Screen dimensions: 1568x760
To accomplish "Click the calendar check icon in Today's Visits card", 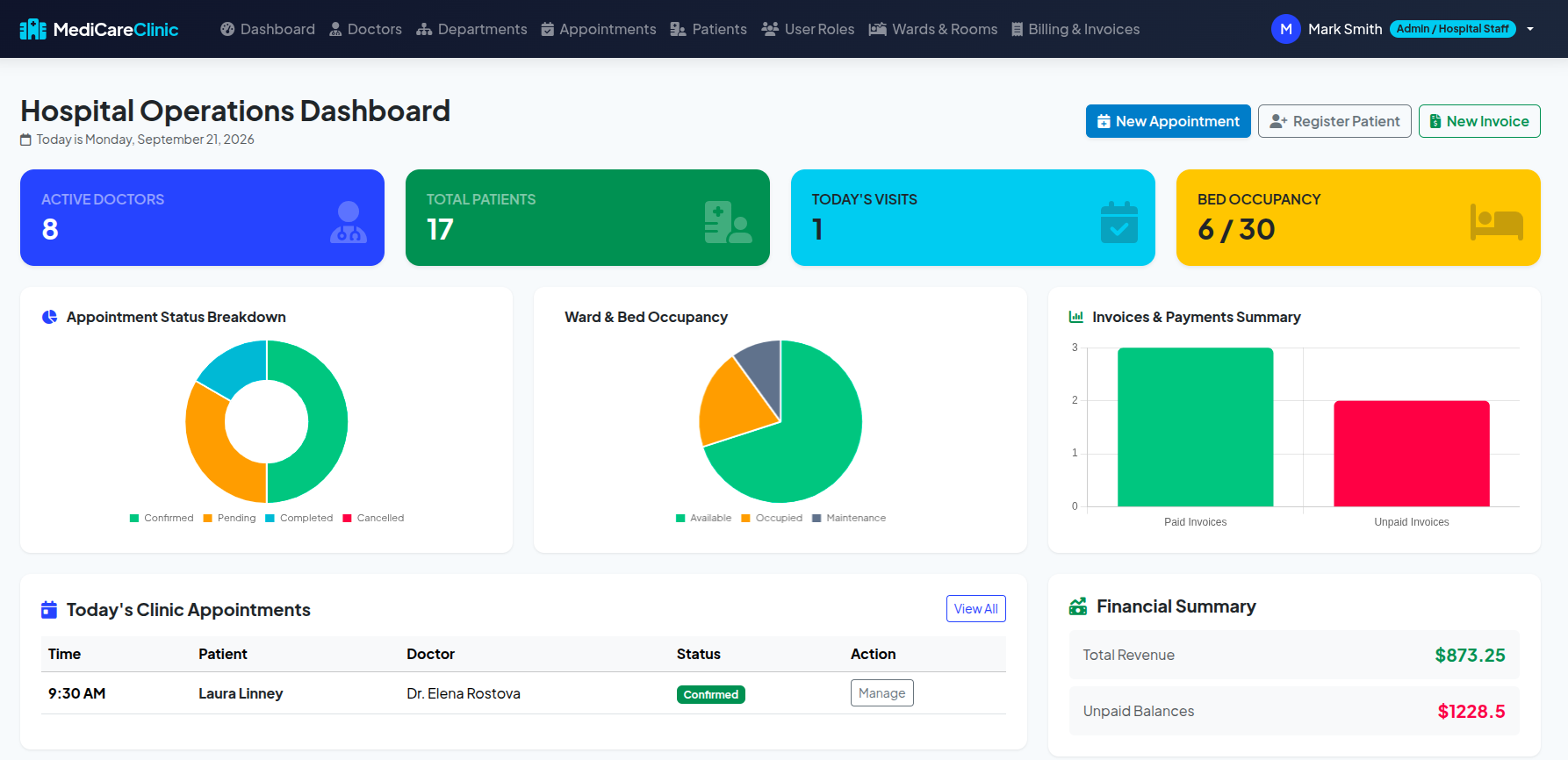I will coord(1119,222).
